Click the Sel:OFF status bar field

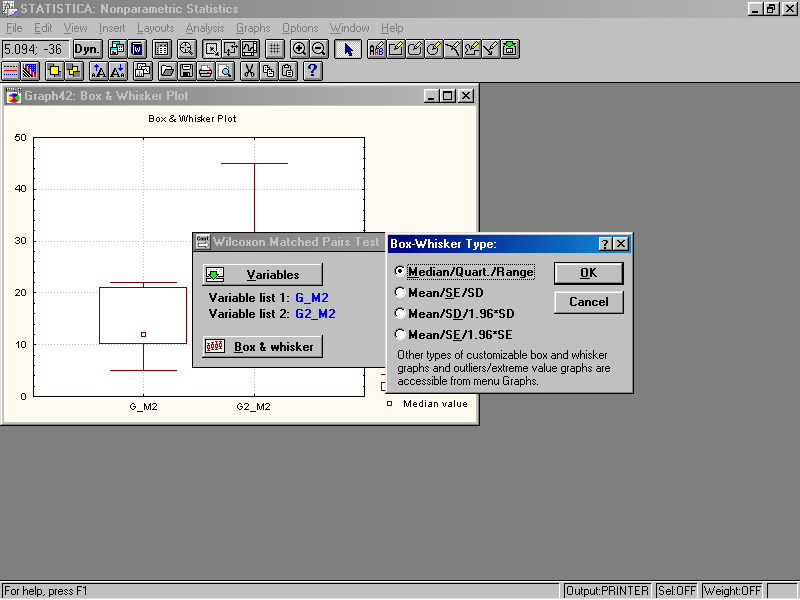pyautogui.click(x=676, y=591)
